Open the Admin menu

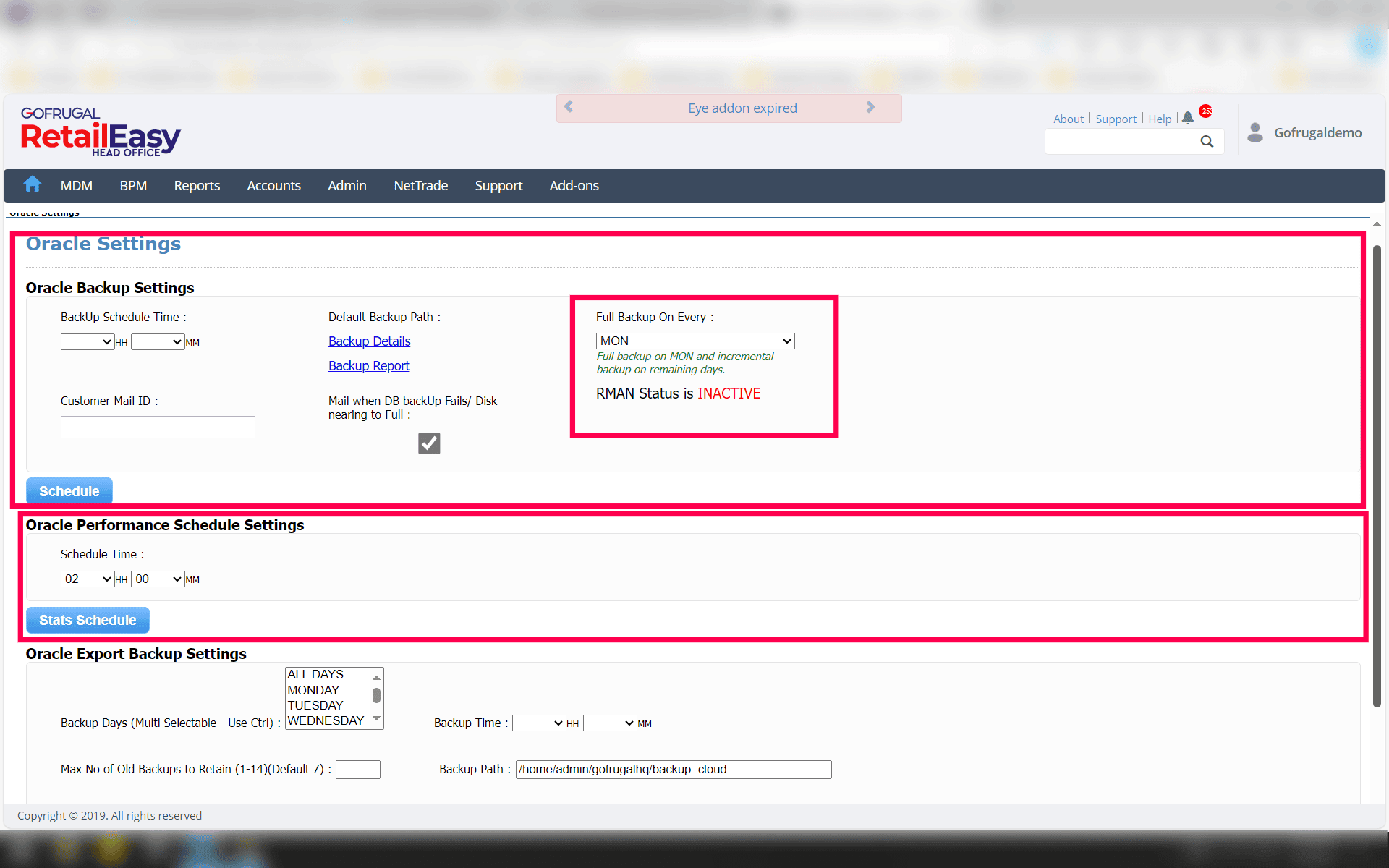pyautogui.click(x=347, y=186)
